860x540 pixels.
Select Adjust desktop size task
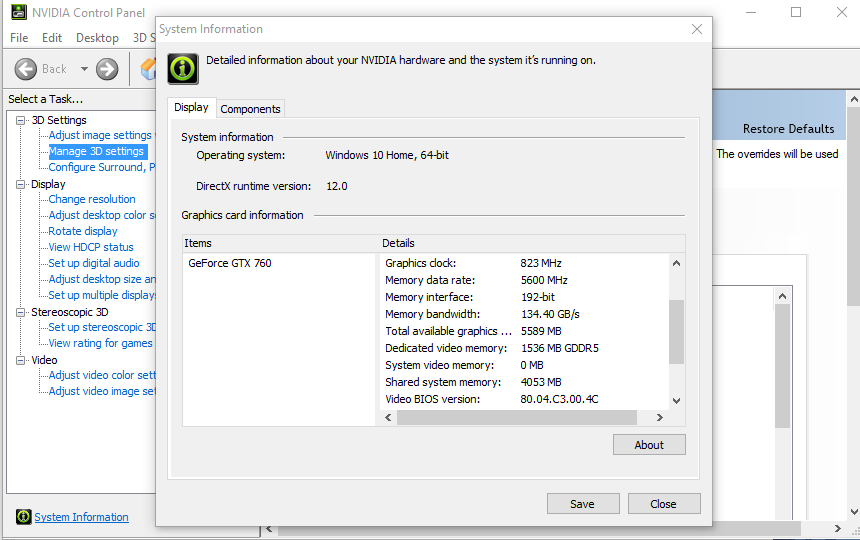[101, 279]
